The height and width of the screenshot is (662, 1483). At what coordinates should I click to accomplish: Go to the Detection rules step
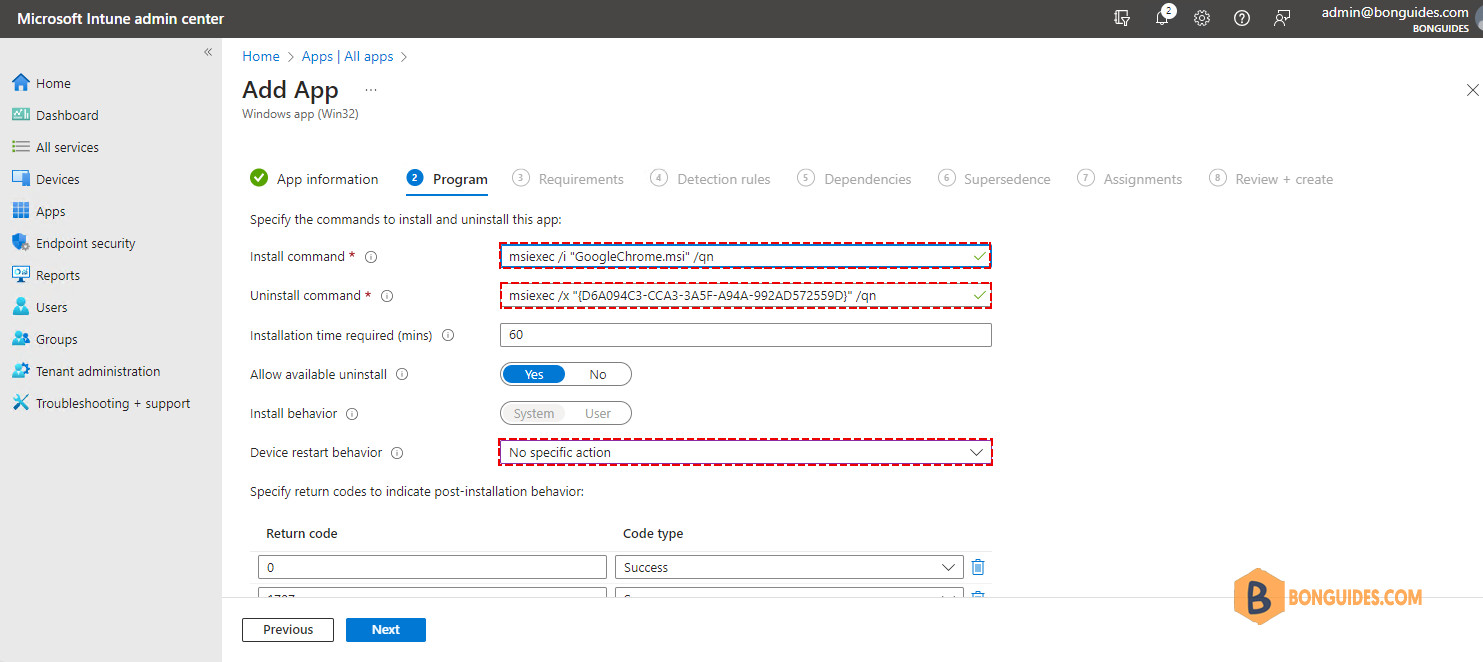pyautogui.click(x=710, y=179)
